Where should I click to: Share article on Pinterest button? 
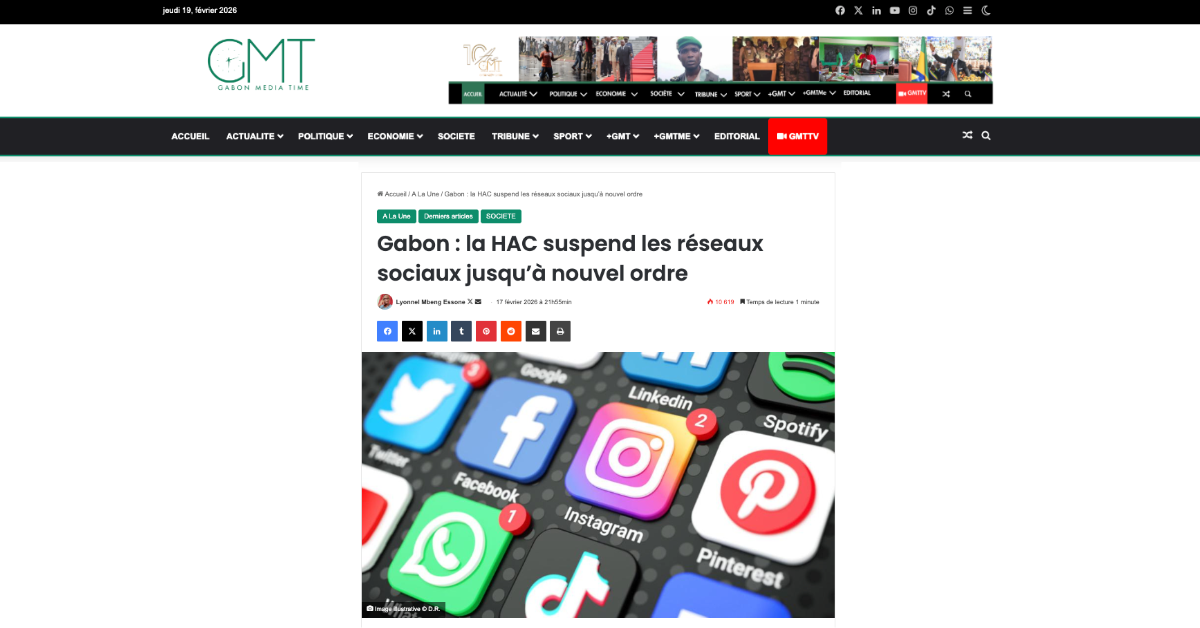(x=486, y=331)
